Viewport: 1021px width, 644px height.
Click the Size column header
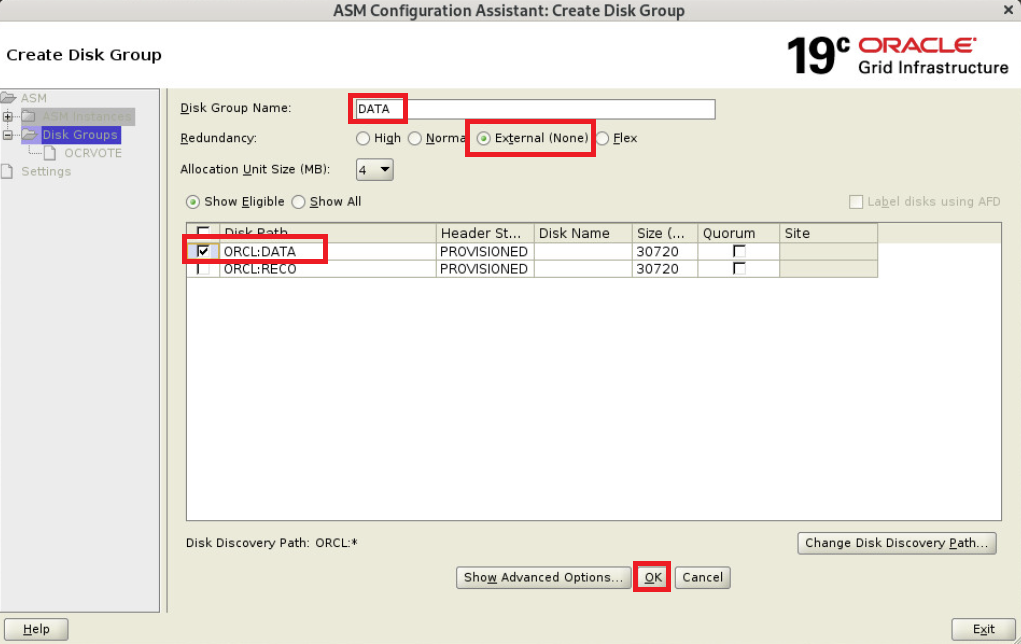pyautogui.click(x=665, y=233)
